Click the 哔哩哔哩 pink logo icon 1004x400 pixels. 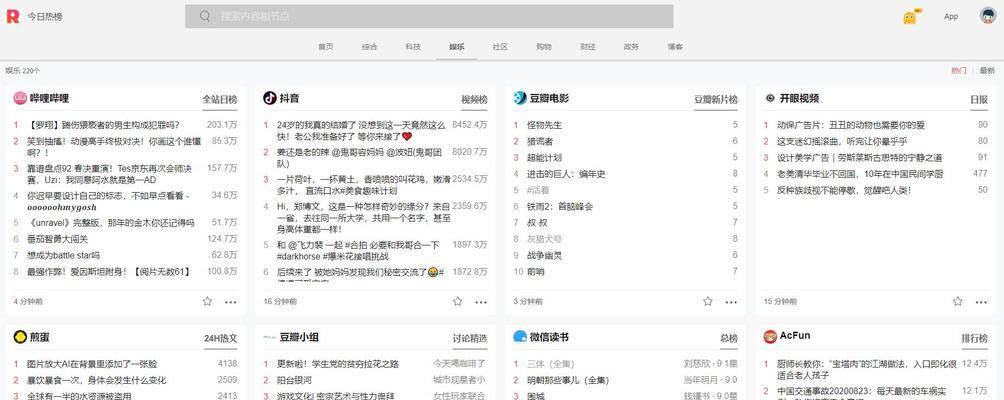tap(20, 98)
